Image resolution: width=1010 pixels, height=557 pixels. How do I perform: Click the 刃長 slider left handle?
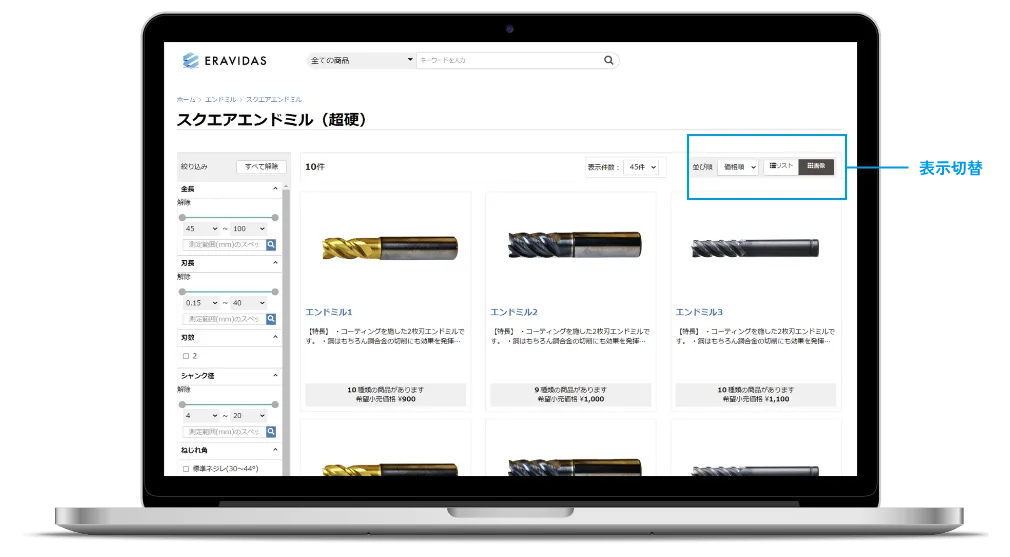click(182, 292)
